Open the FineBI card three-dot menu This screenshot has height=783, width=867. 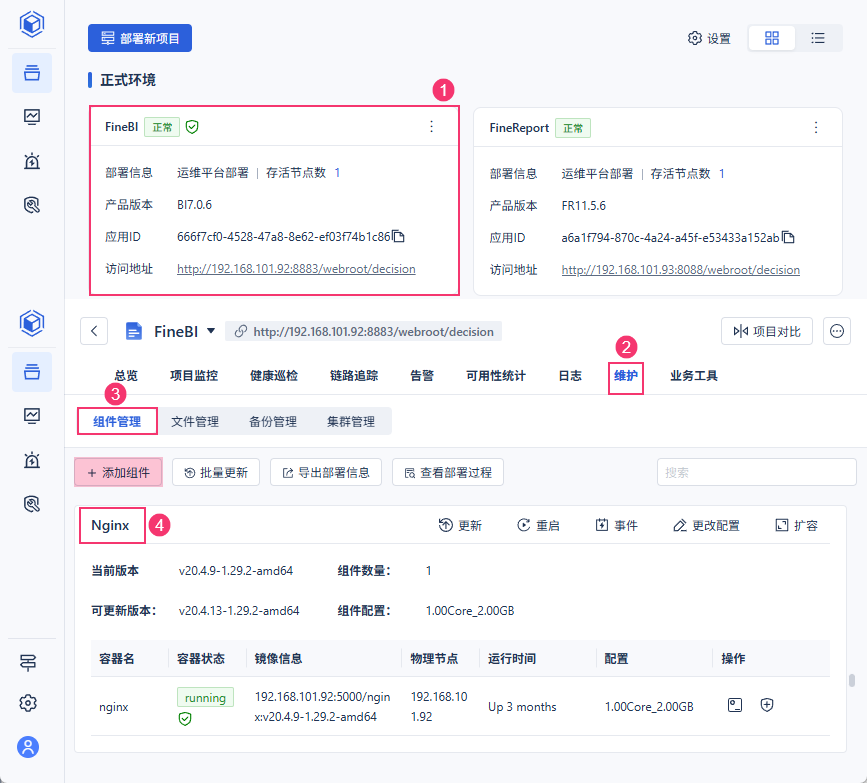click(431, 127)
